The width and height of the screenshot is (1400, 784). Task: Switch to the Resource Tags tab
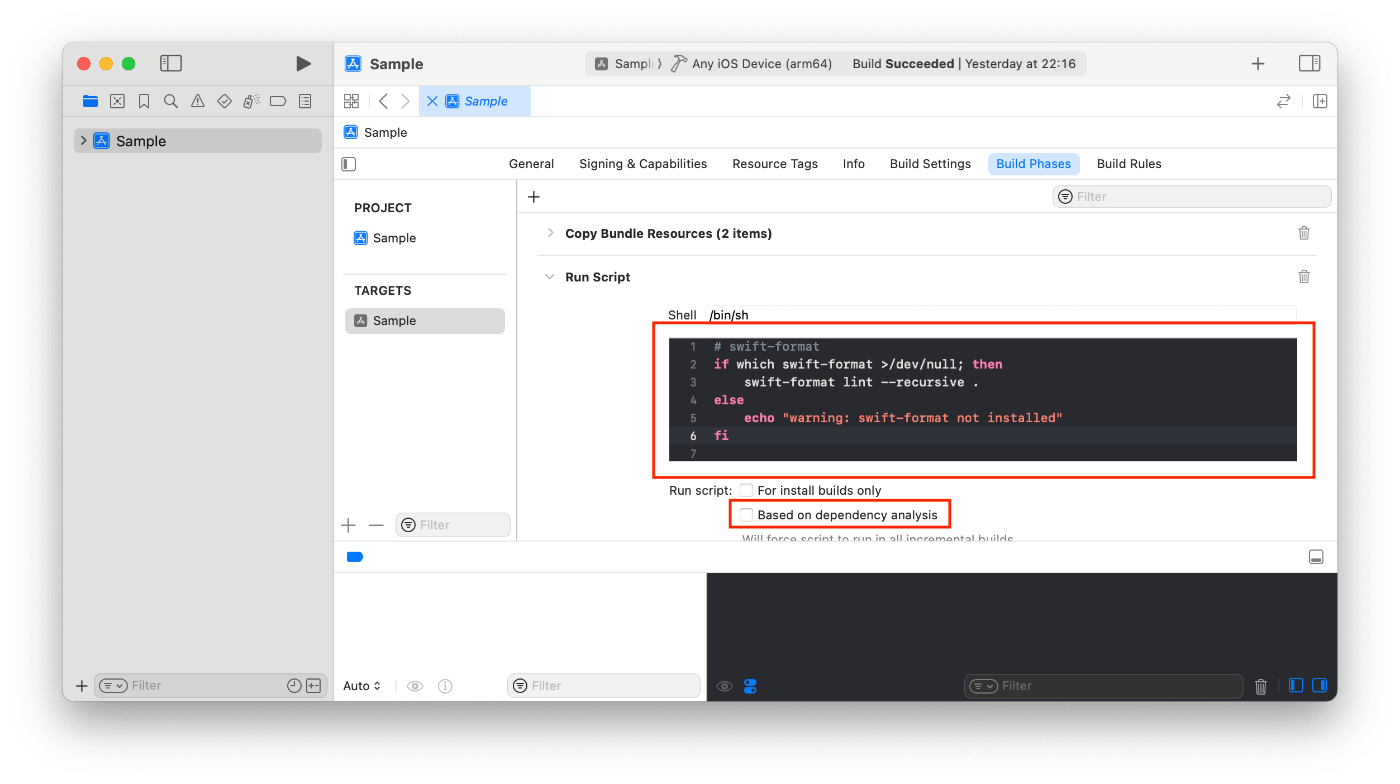tap(775, 164)
